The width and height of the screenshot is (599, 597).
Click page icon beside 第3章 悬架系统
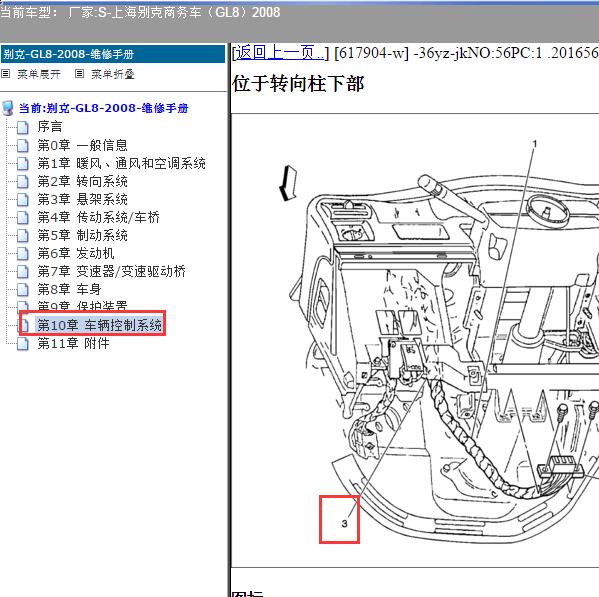tap(23, 199)
